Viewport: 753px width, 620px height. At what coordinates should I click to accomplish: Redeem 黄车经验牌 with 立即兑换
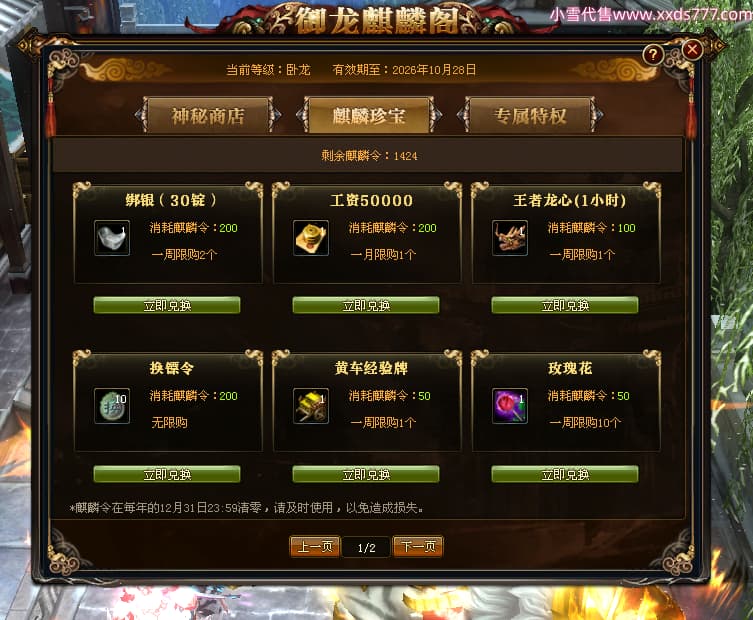point(366,474)
